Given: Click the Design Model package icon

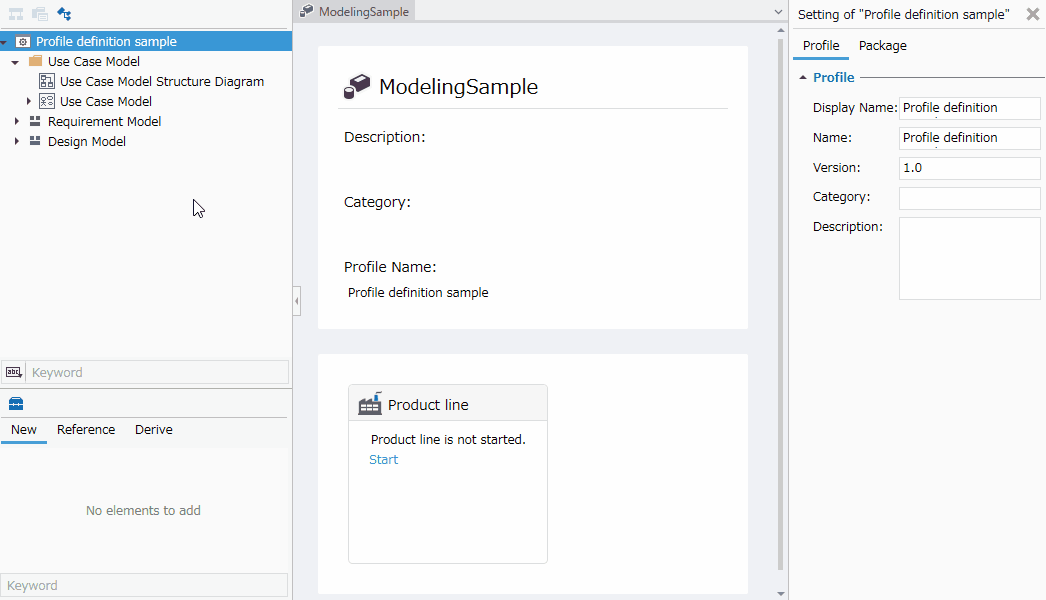Looking at the screenshot, I should [x=35, y=141].
